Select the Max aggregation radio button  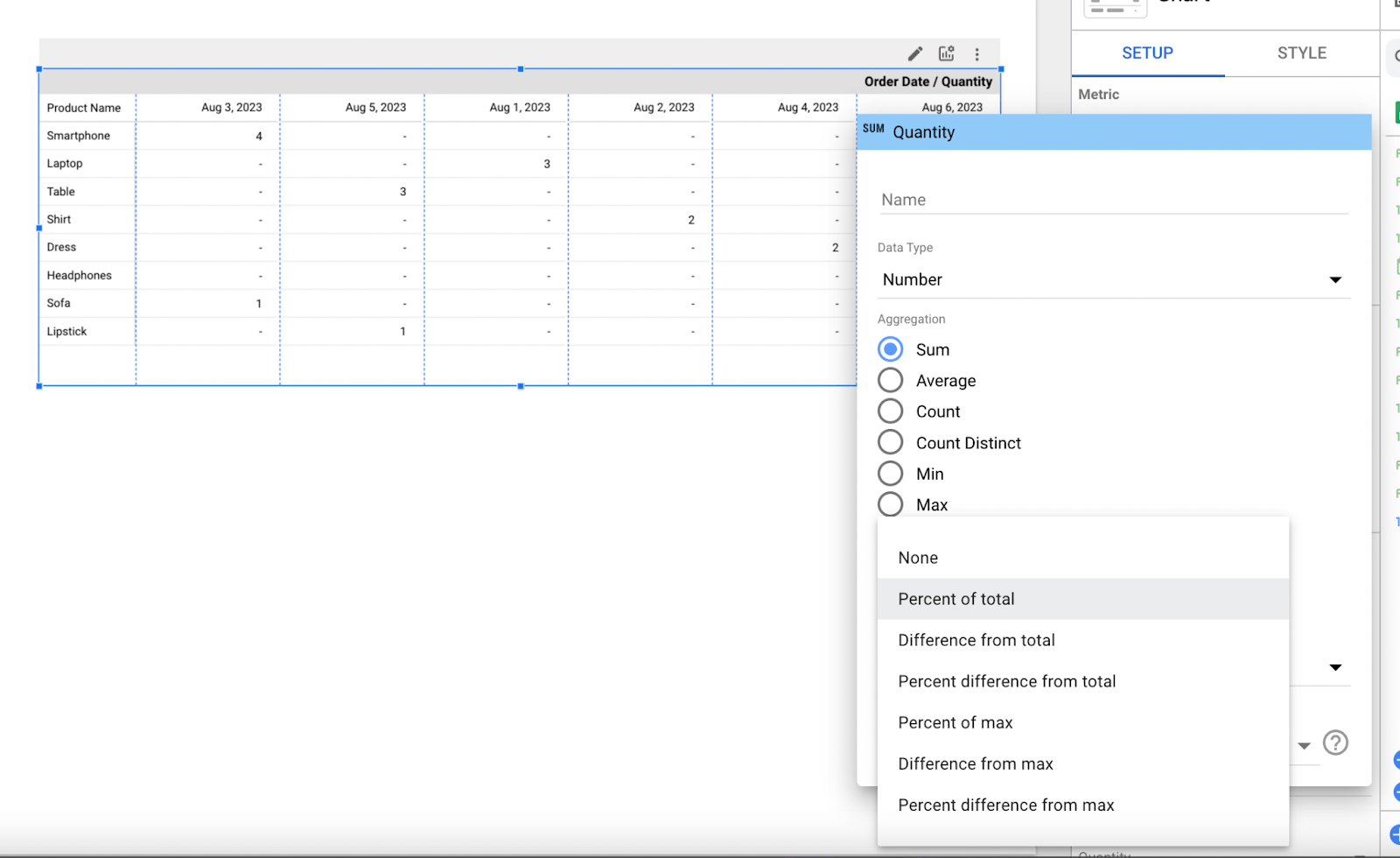tap(890, 503)
